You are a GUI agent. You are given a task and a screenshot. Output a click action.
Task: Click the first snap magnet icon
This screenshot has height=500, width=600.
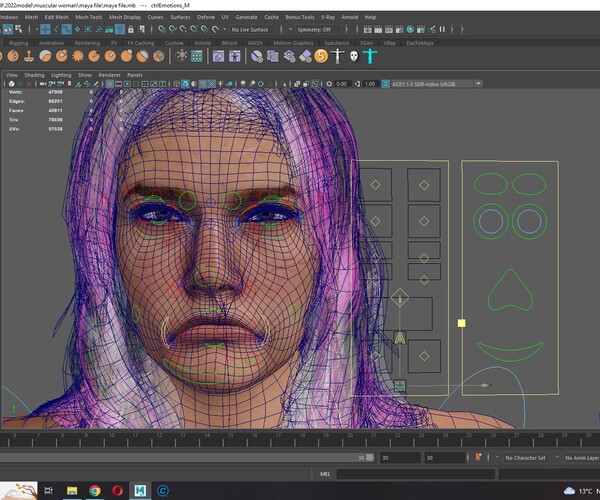pos(162,29)
